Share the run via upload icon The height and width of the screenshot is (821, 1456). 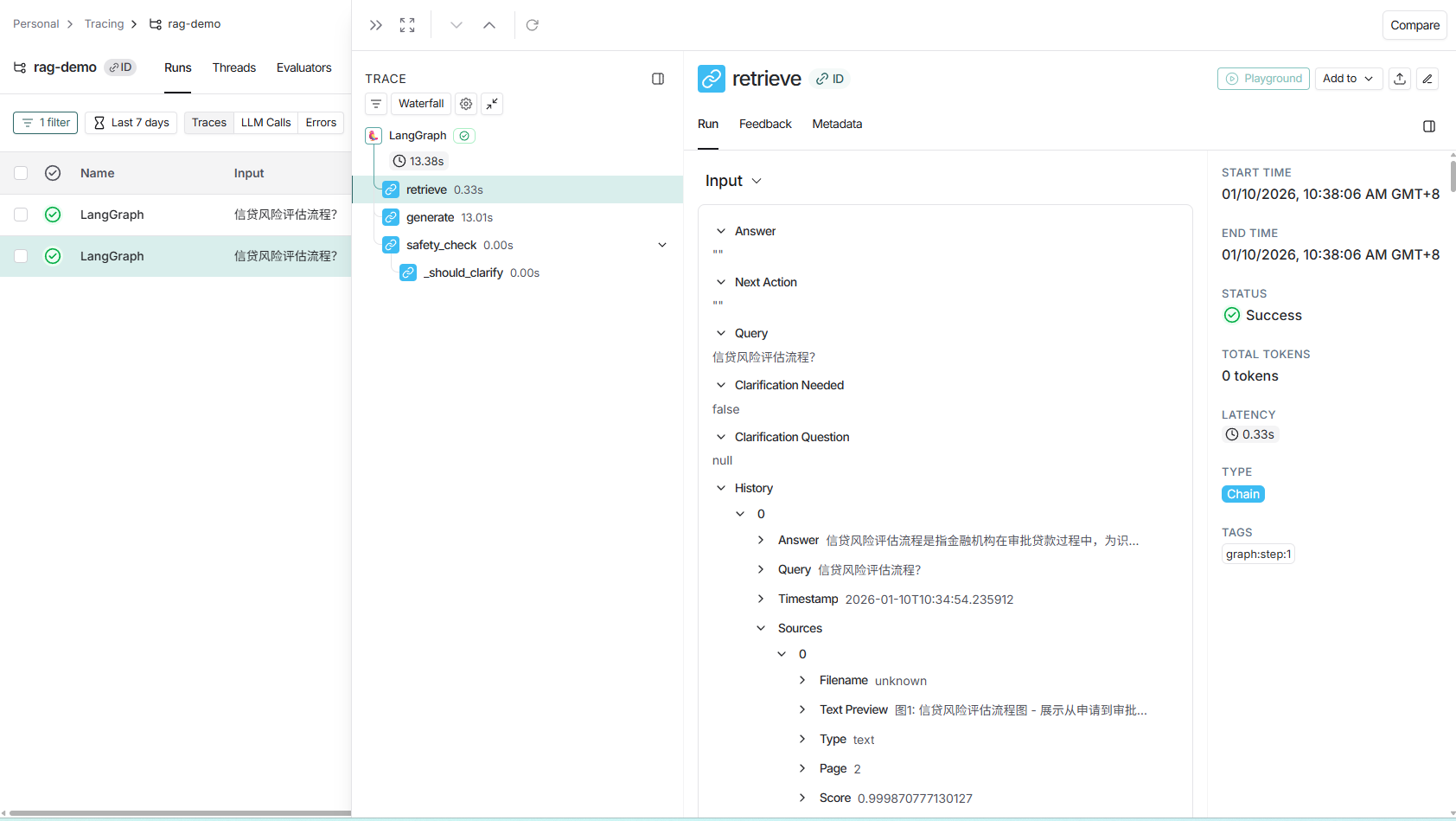[1400, 79]
